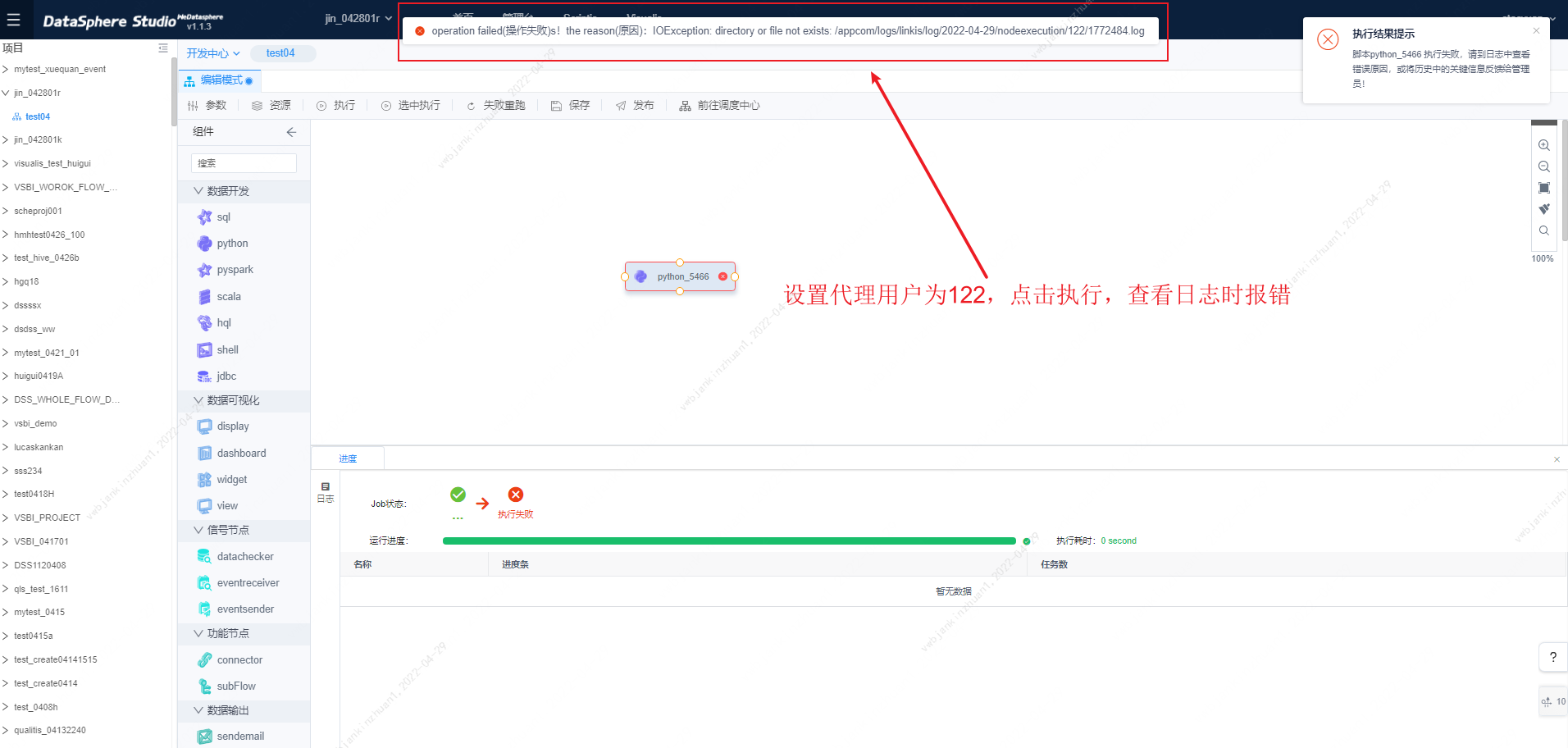Close the bottom progress panel

click(x=1557, y=459)
